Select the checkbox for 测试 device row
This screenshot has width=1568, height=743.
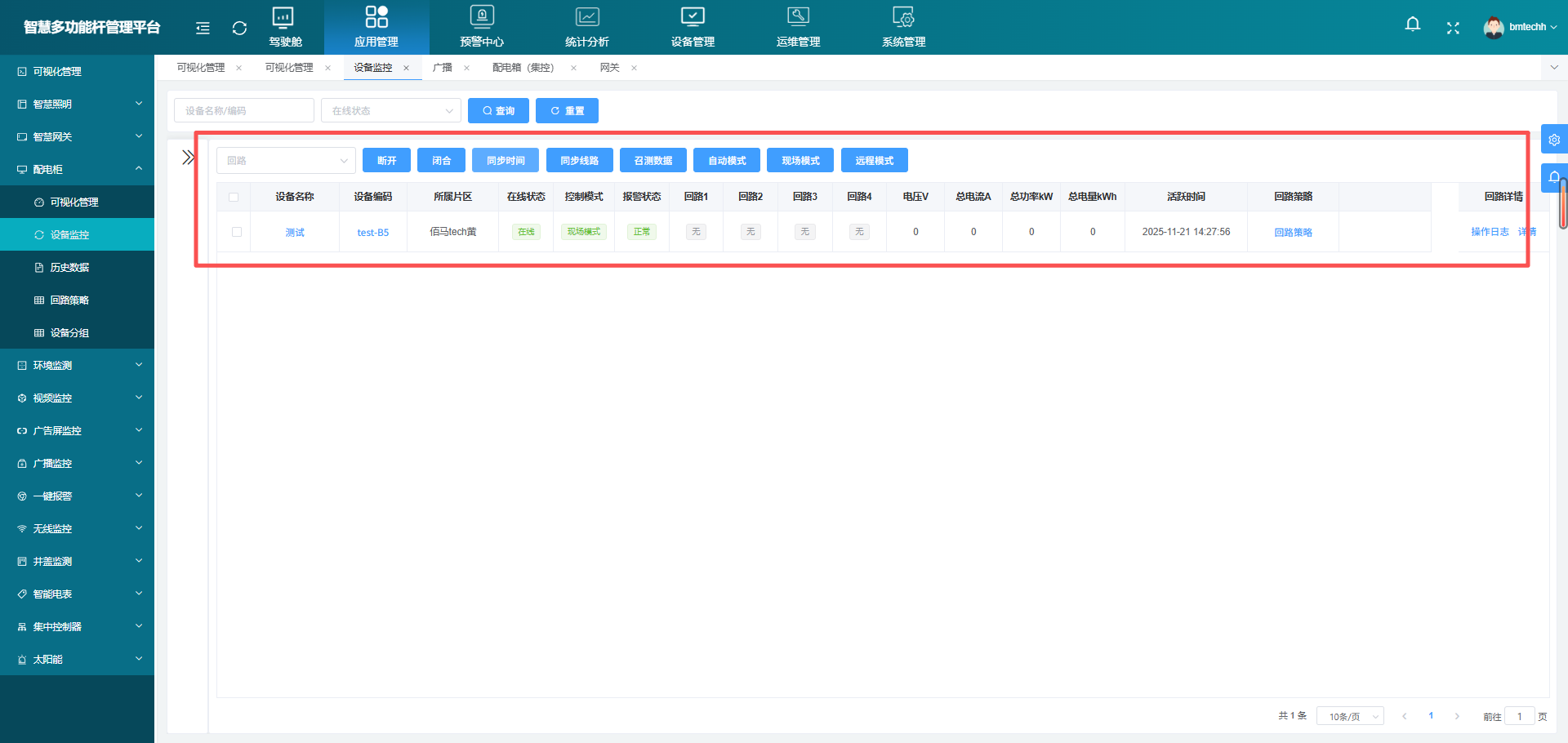[237, 232]
